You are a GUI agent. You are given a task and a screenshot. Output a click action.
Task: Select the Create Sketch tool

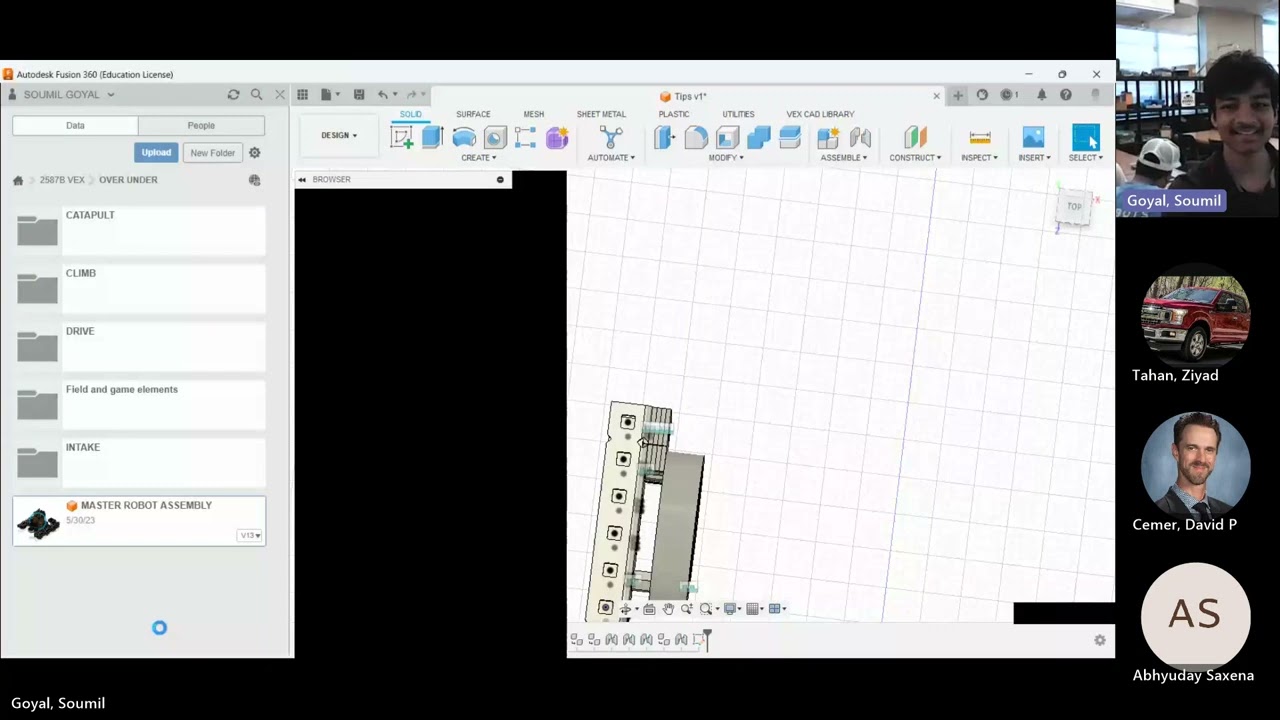[x=402, y=138]
